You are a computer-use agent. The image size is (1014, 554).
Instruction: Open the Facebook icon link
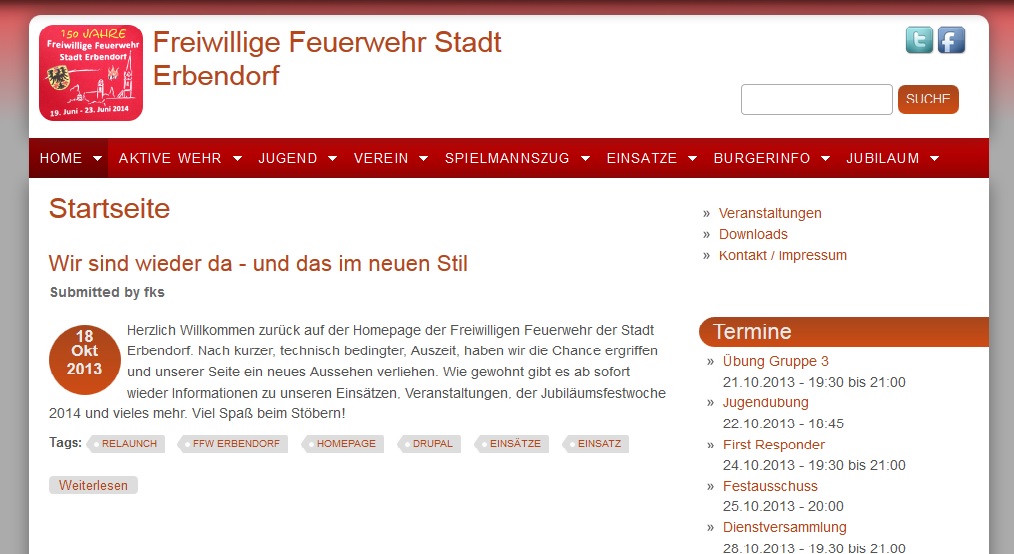(x=951, y=40)
